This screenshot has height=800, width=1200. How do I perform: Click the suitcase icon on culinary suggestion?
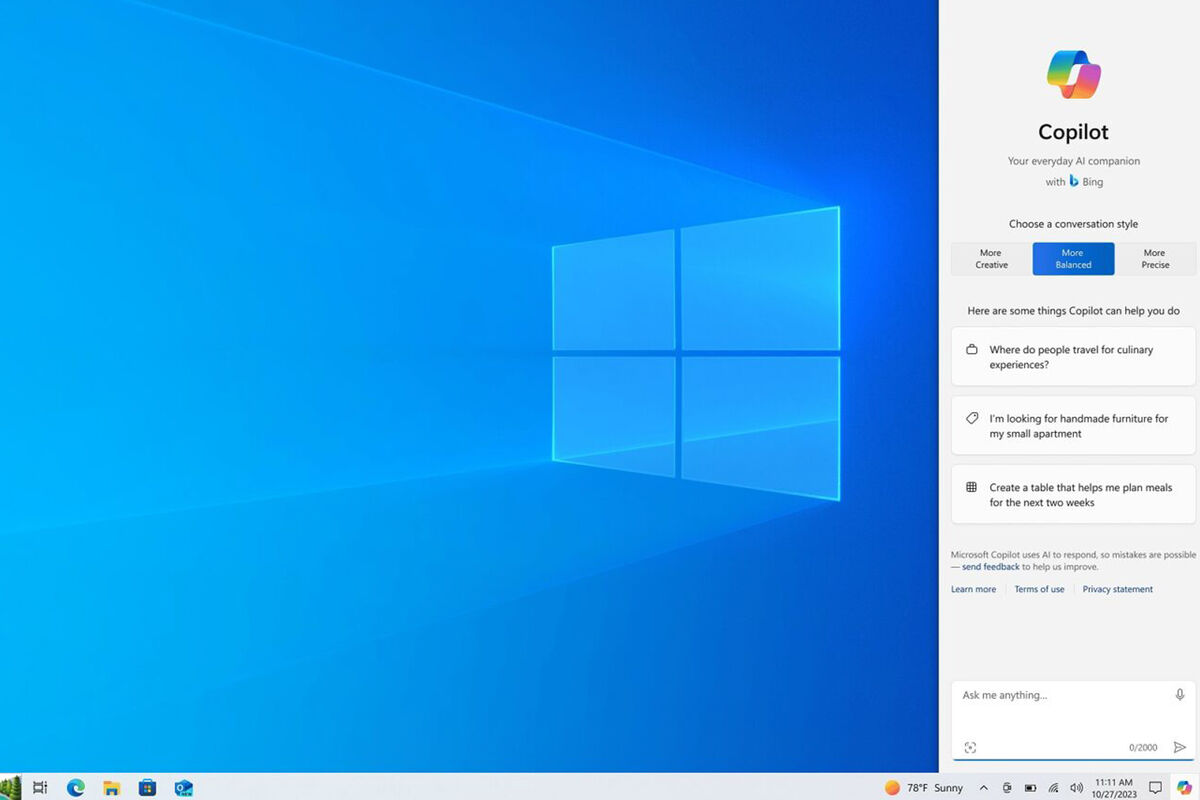[971, 350]
